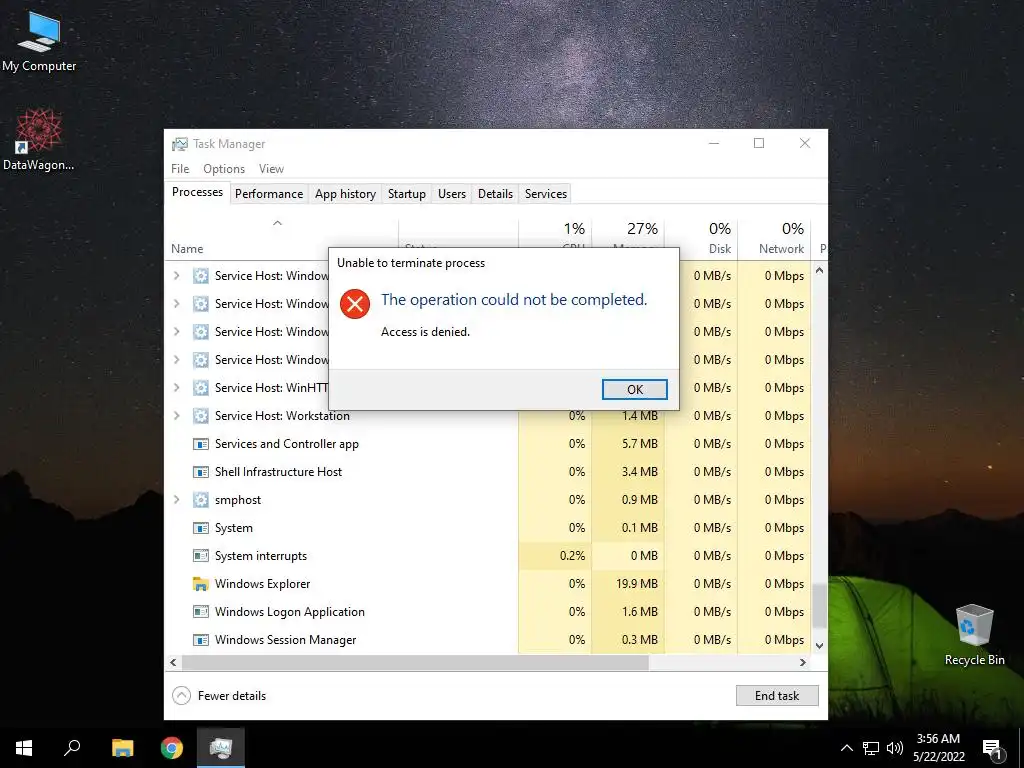Open the notification center icon
Screen dimensions: 1024x768
[993, 749]
